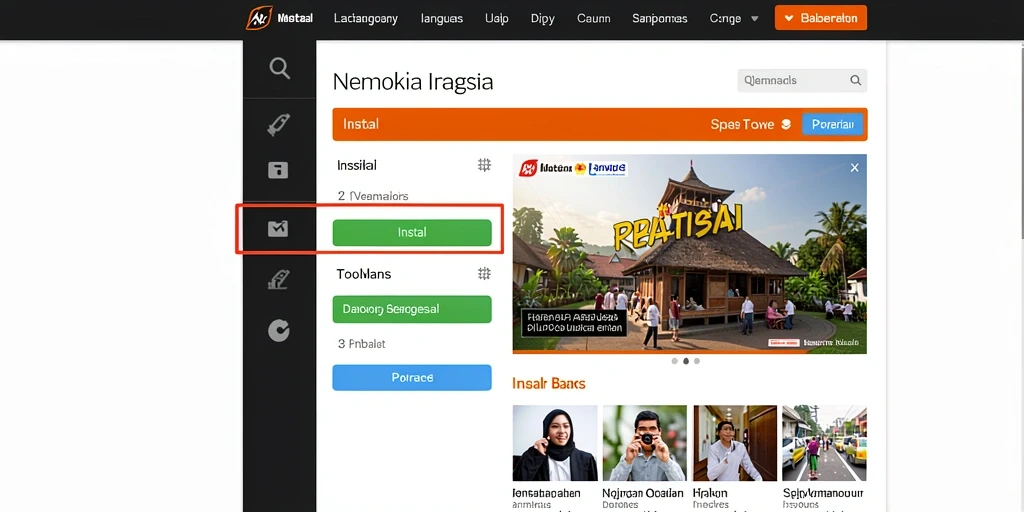
Task: Click the Njigran Ooatian caption
Action: point(642,493)
